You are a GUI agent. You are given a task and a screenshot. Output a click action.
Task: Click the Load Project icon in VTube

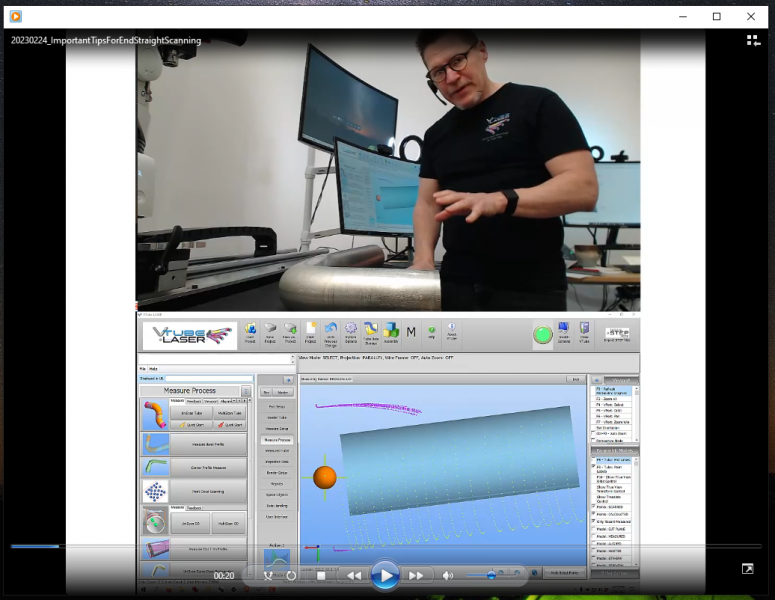(250, 332)
